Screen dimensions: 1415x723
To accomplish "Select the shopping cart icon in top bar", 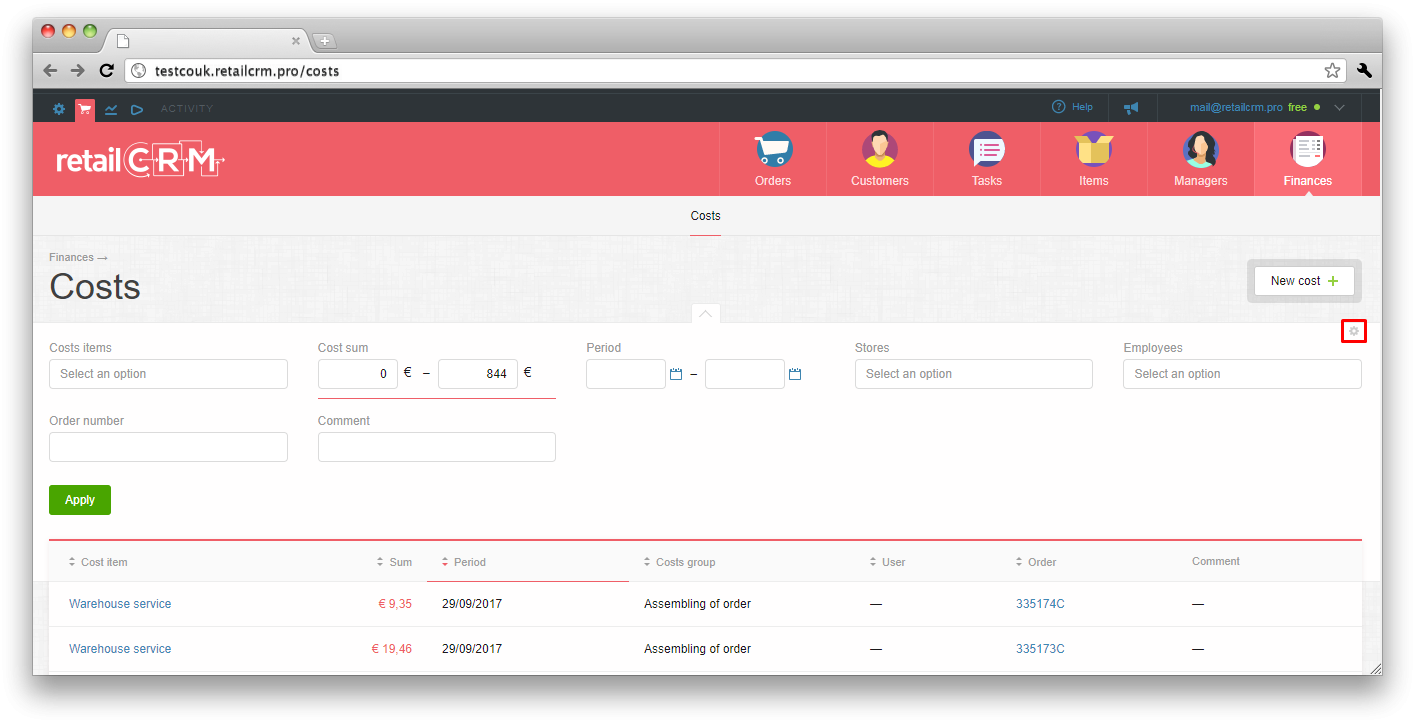I will tap(85, 109).
